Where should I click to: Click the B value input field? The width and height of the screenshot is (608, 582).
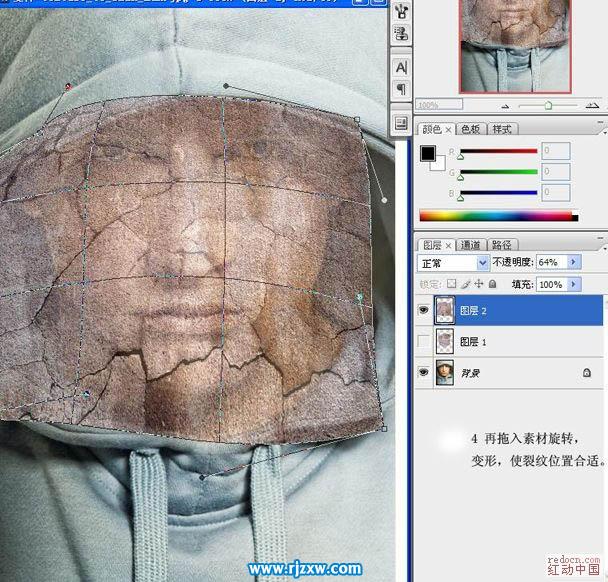(x=556, y=193)
